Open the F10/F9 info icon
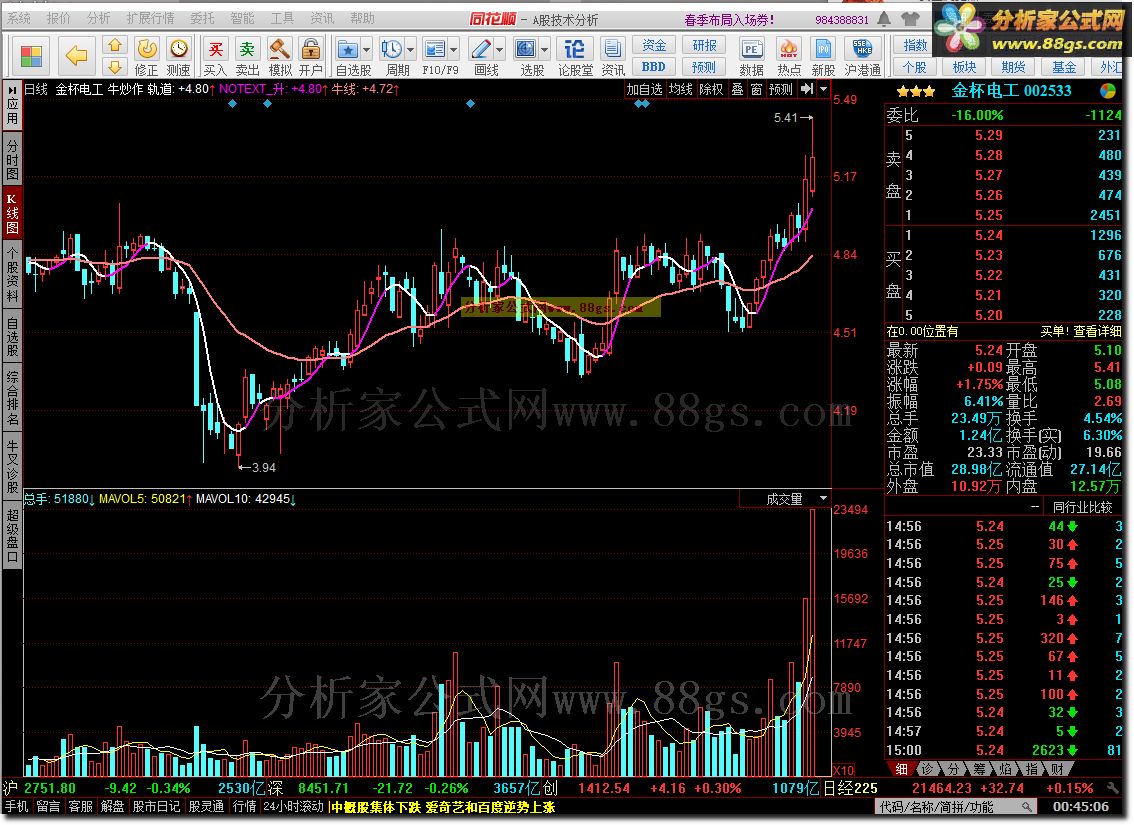The image size is (1134, 825). pos(435,50)
